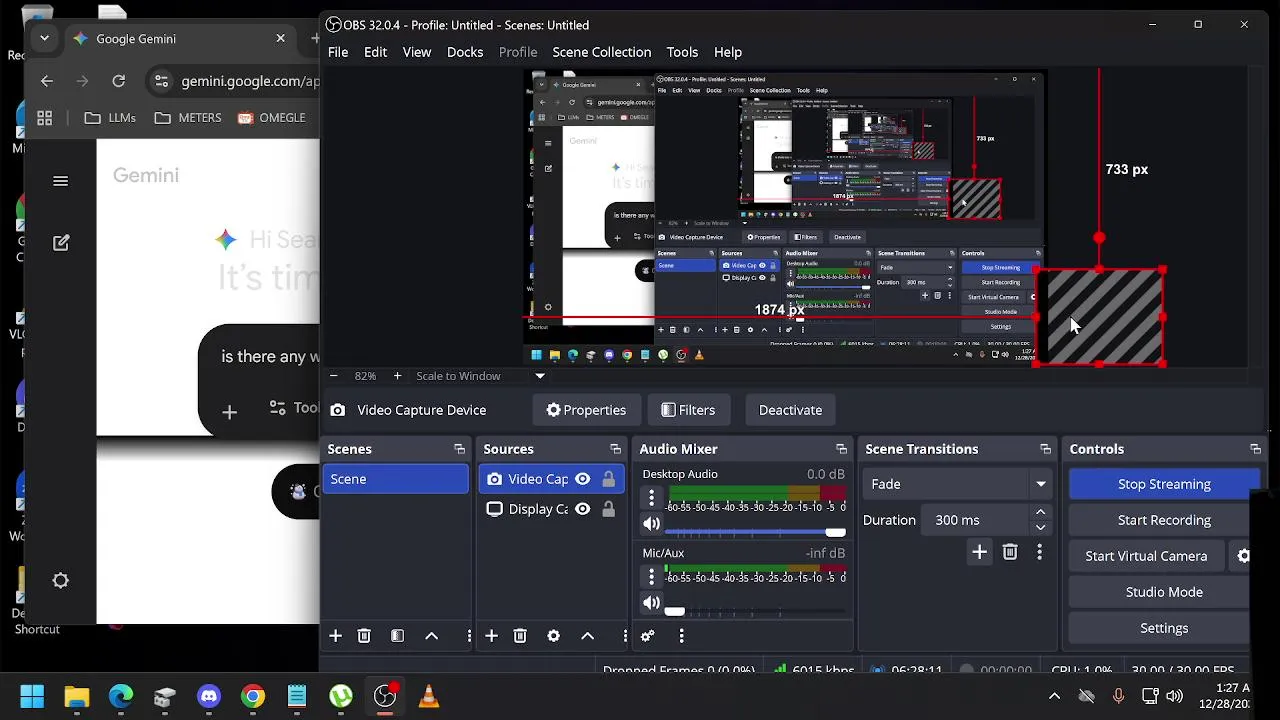Pop out the Controls dock
The image size is (1280, 720).
coord(1255,449)
